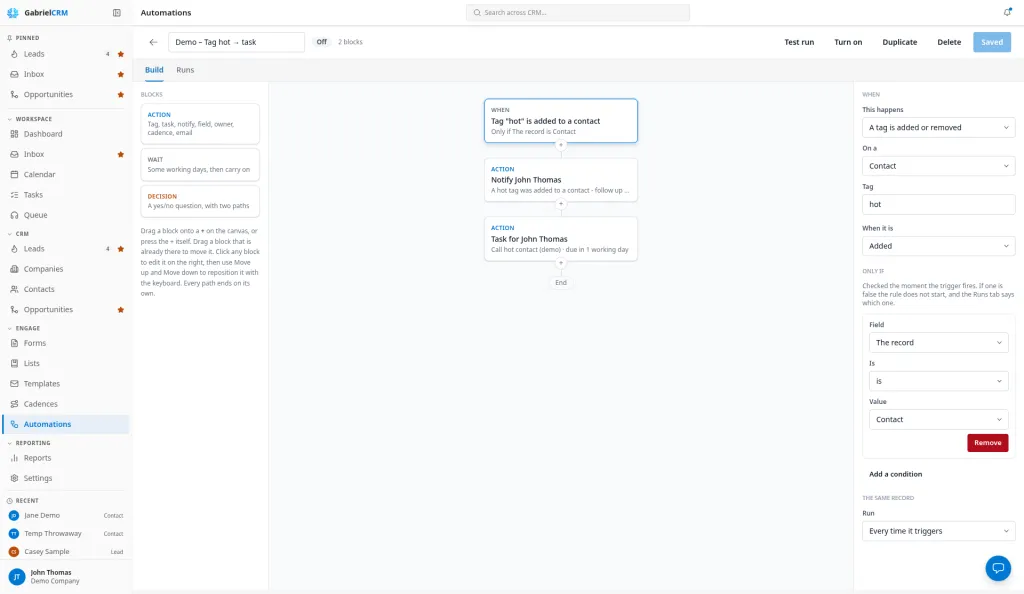The width and height of the screenshot is (1024, 594).
Task: Click 'Add a condition' link
Action: point(895,475)
